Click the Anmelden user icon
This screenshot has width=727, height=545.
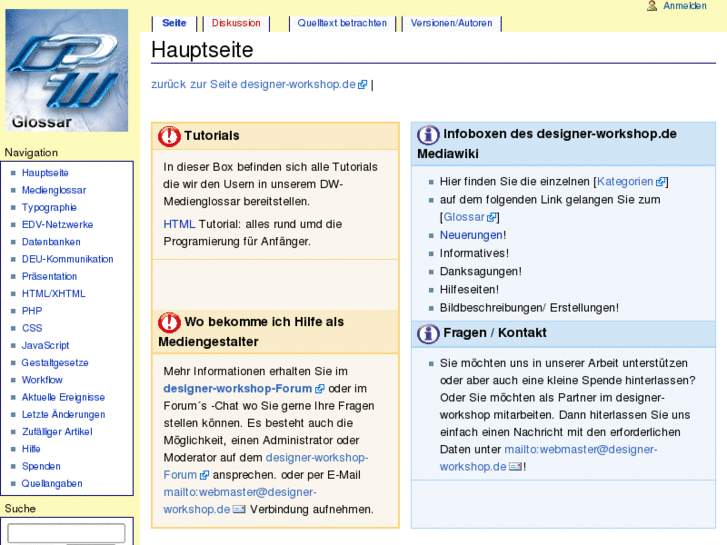tap(652, 6)
